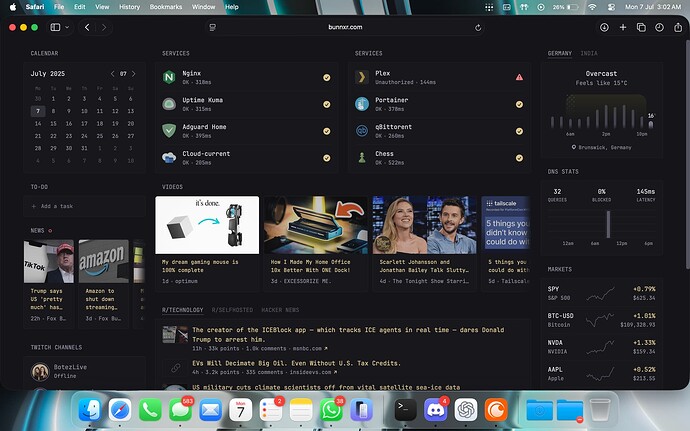Click the Add a task field
The width and height of the screenshot is (690, 431).
62,206
